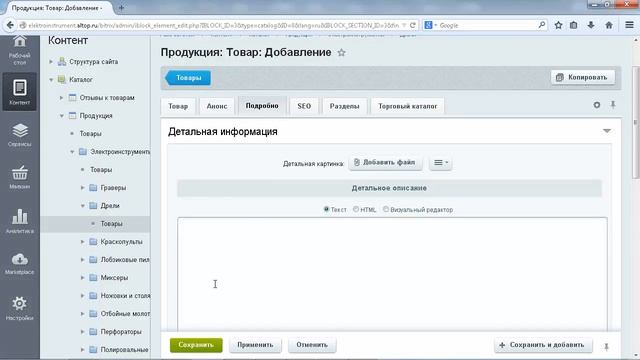Viewport: 640px width, 360px height.
Task: Open browser bookmarks list icon
Action: click(573, 25)
